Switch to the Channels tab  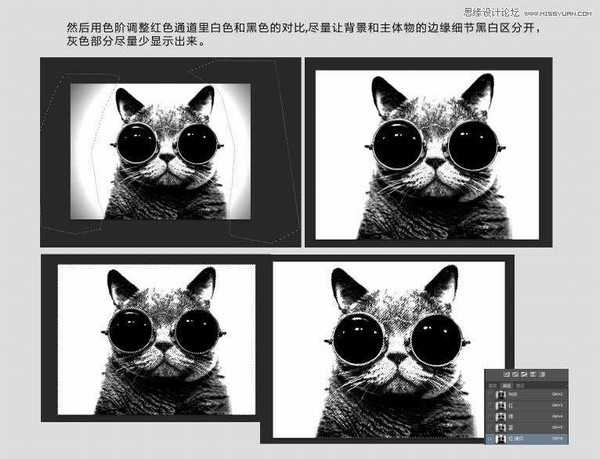[x=505, y=385]
